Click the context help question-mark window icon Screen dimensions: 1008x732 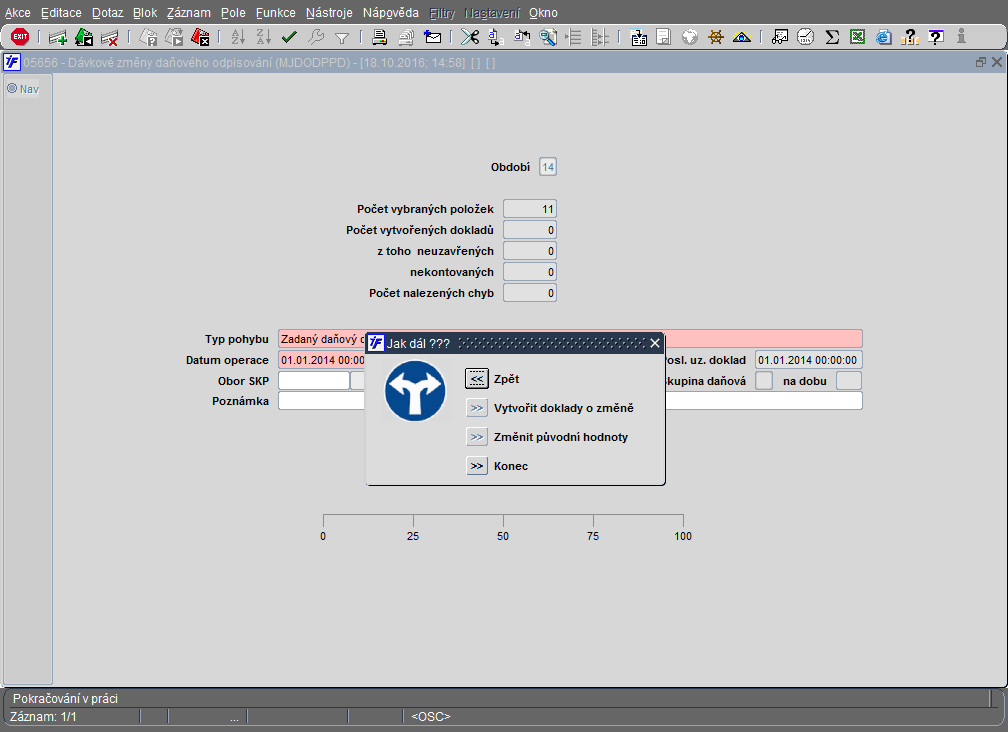coord(936,37)
